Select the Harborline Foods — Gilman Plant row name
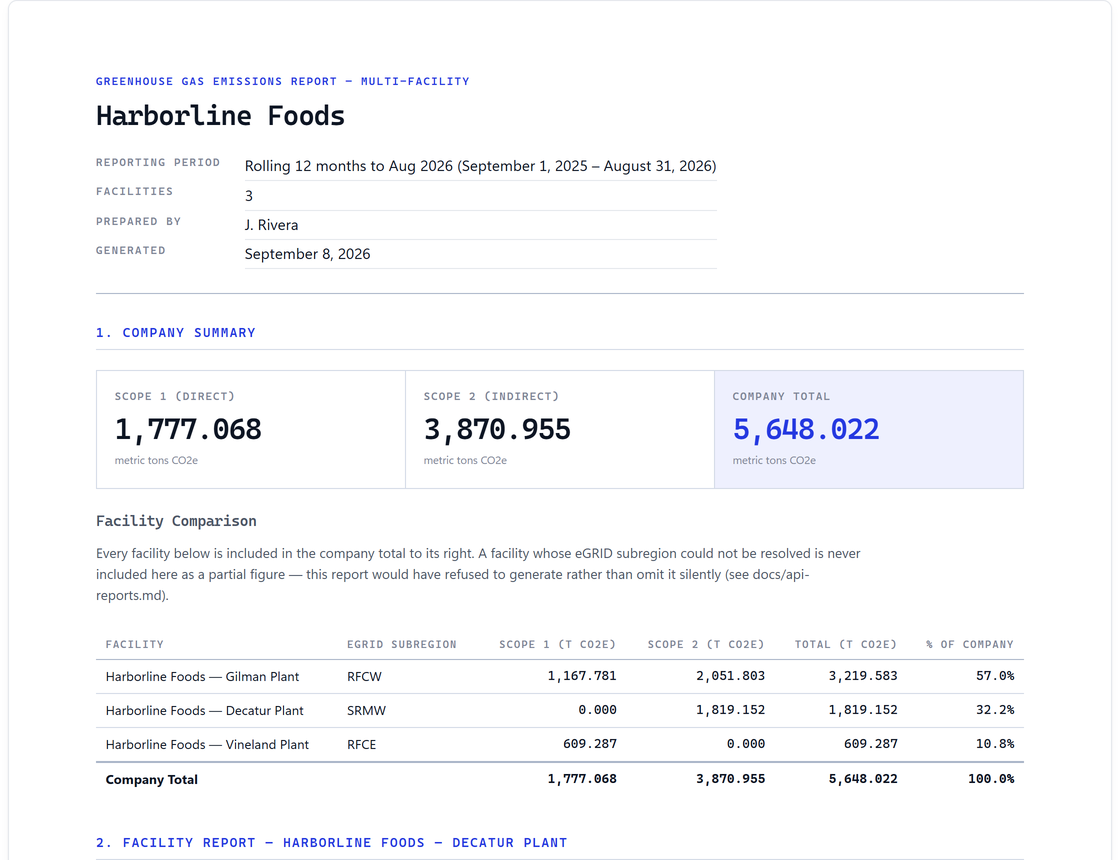Viewport: 1120px width, 860px height. 202,676
